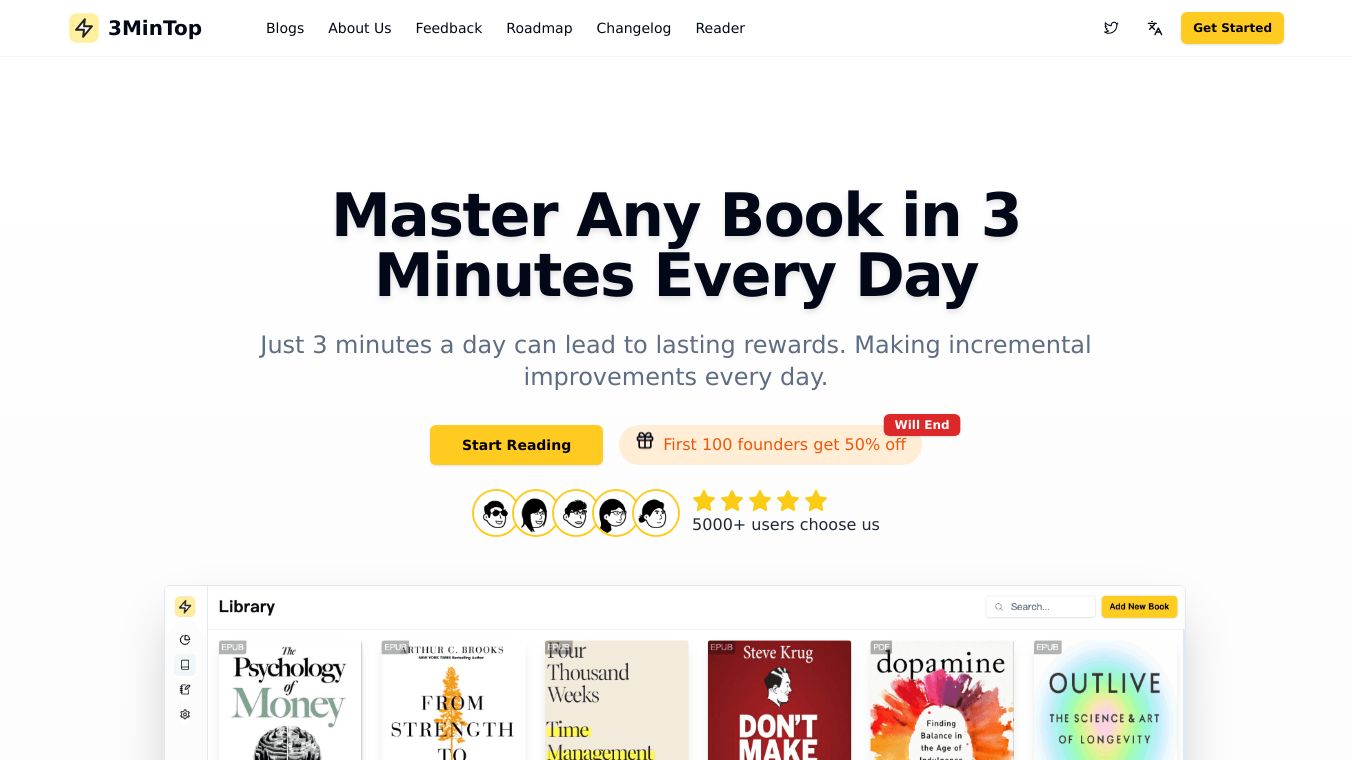1352x760 pixels.
Task: Click the Get Started button
Action: pos(1232,28)
